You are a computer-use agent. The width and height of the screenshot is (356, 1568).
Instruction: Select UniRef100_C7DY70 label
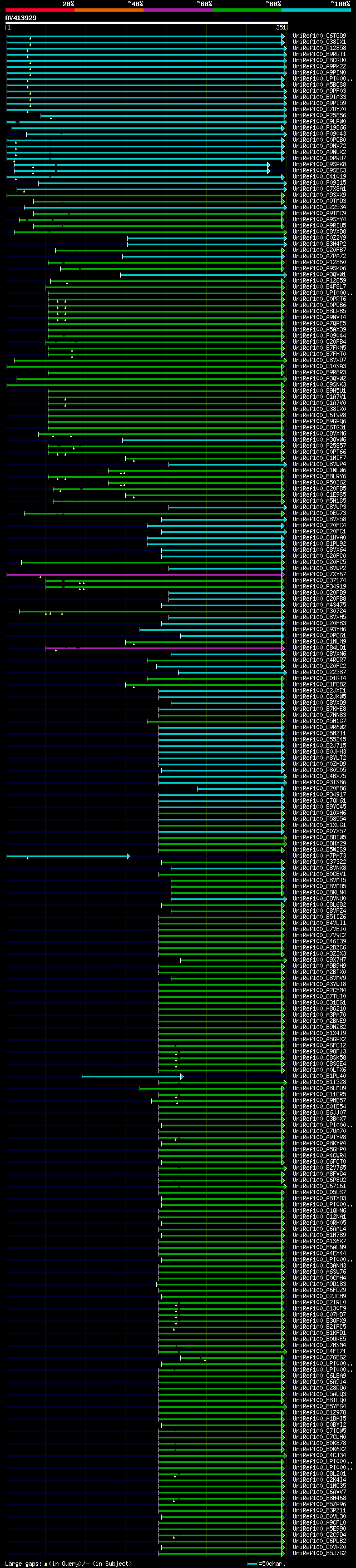(319, 110)
